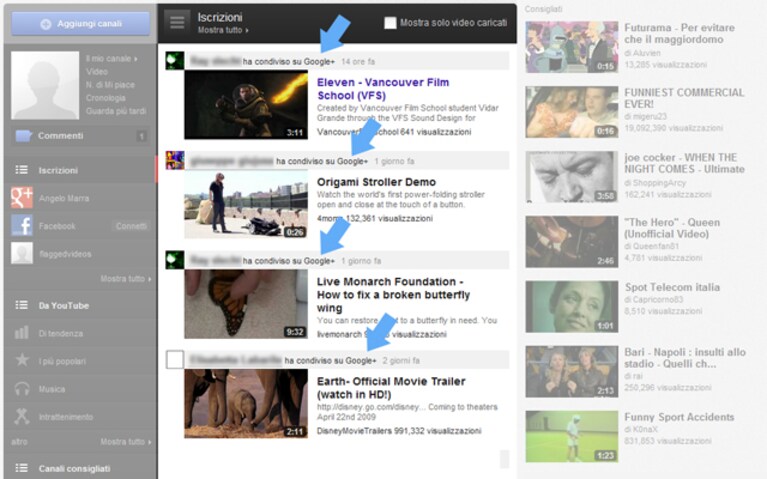
Task: Open Futurama recommended video thumbnail
Action: click(572, 47)
